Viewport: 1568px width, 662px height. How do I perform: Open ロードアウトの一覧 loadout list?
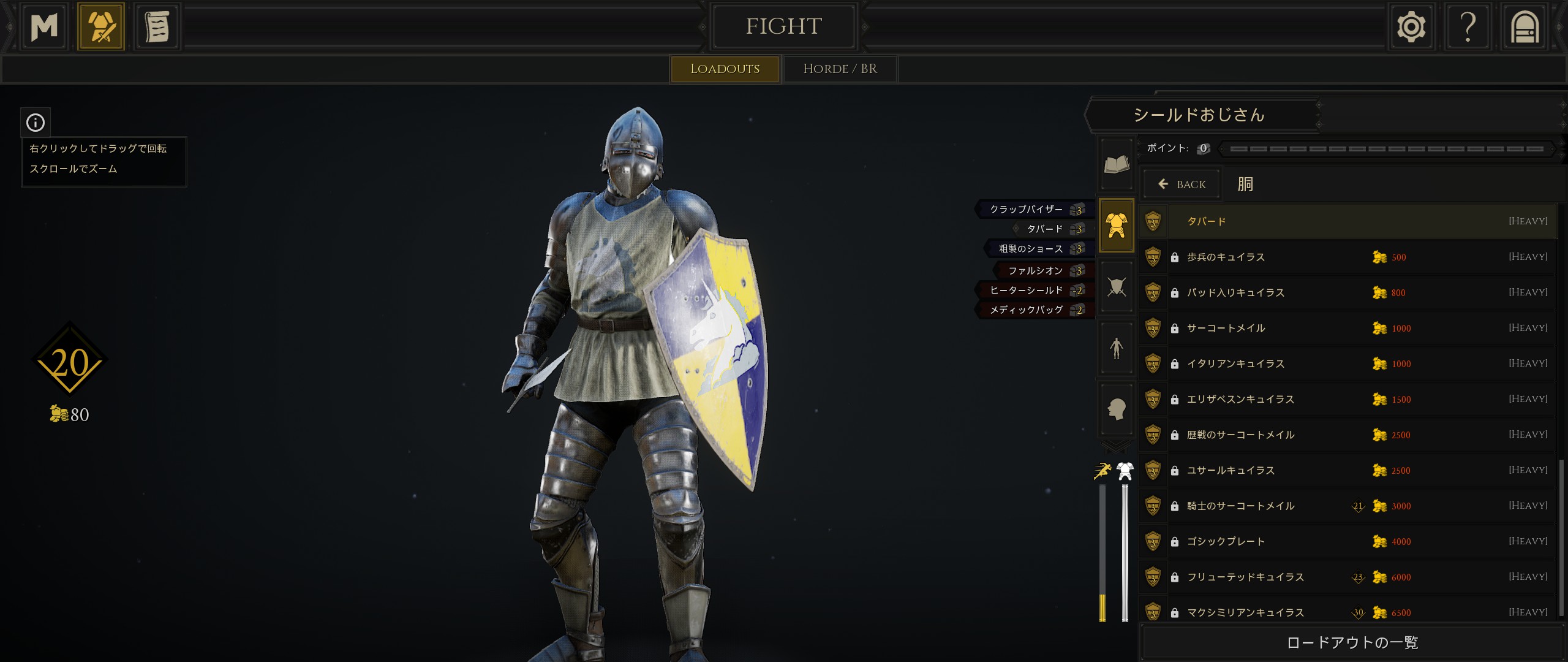[x=1352, y=642]
